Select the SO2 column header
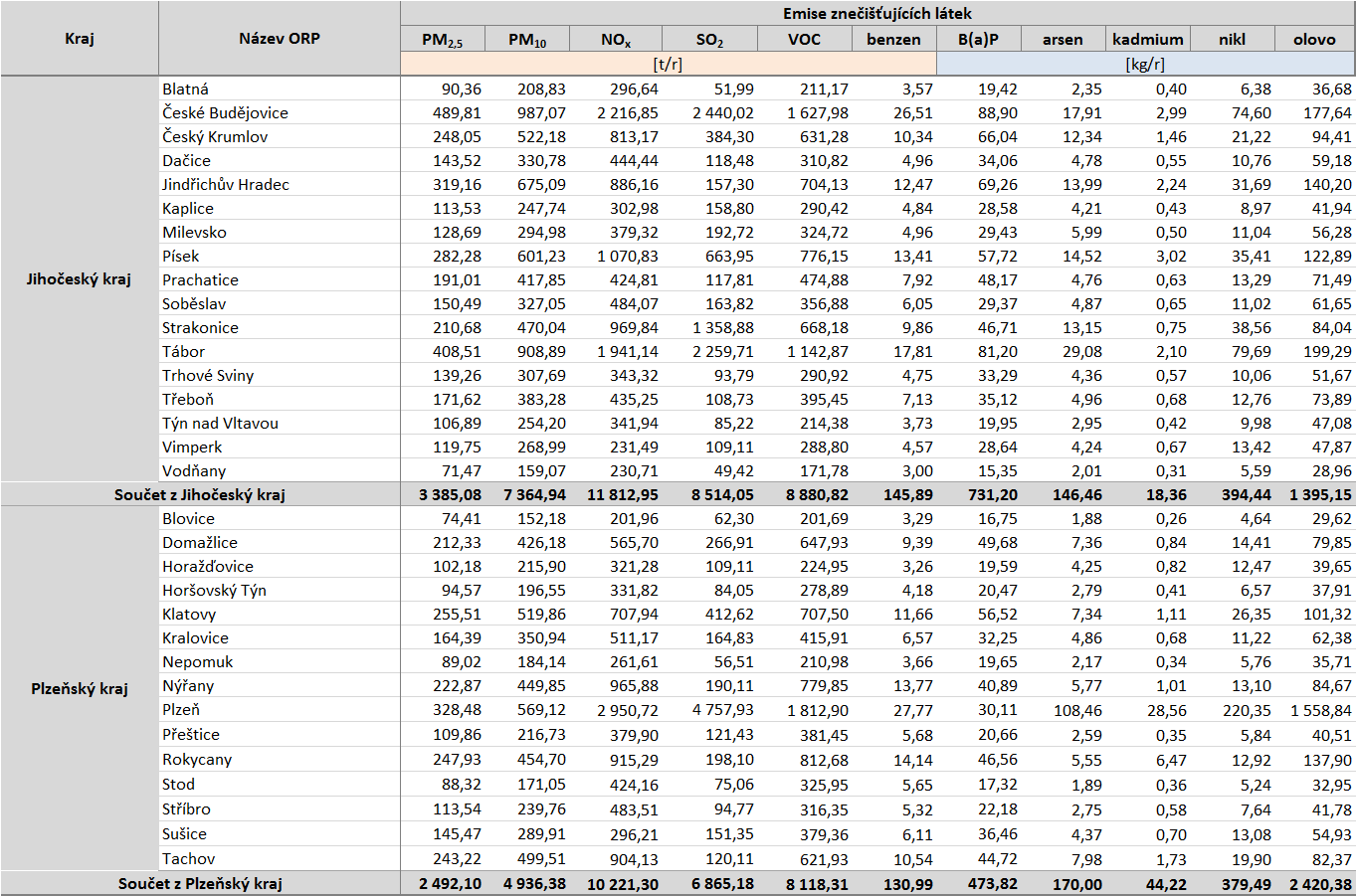1356x896 pixels. [x=710, y=40]
